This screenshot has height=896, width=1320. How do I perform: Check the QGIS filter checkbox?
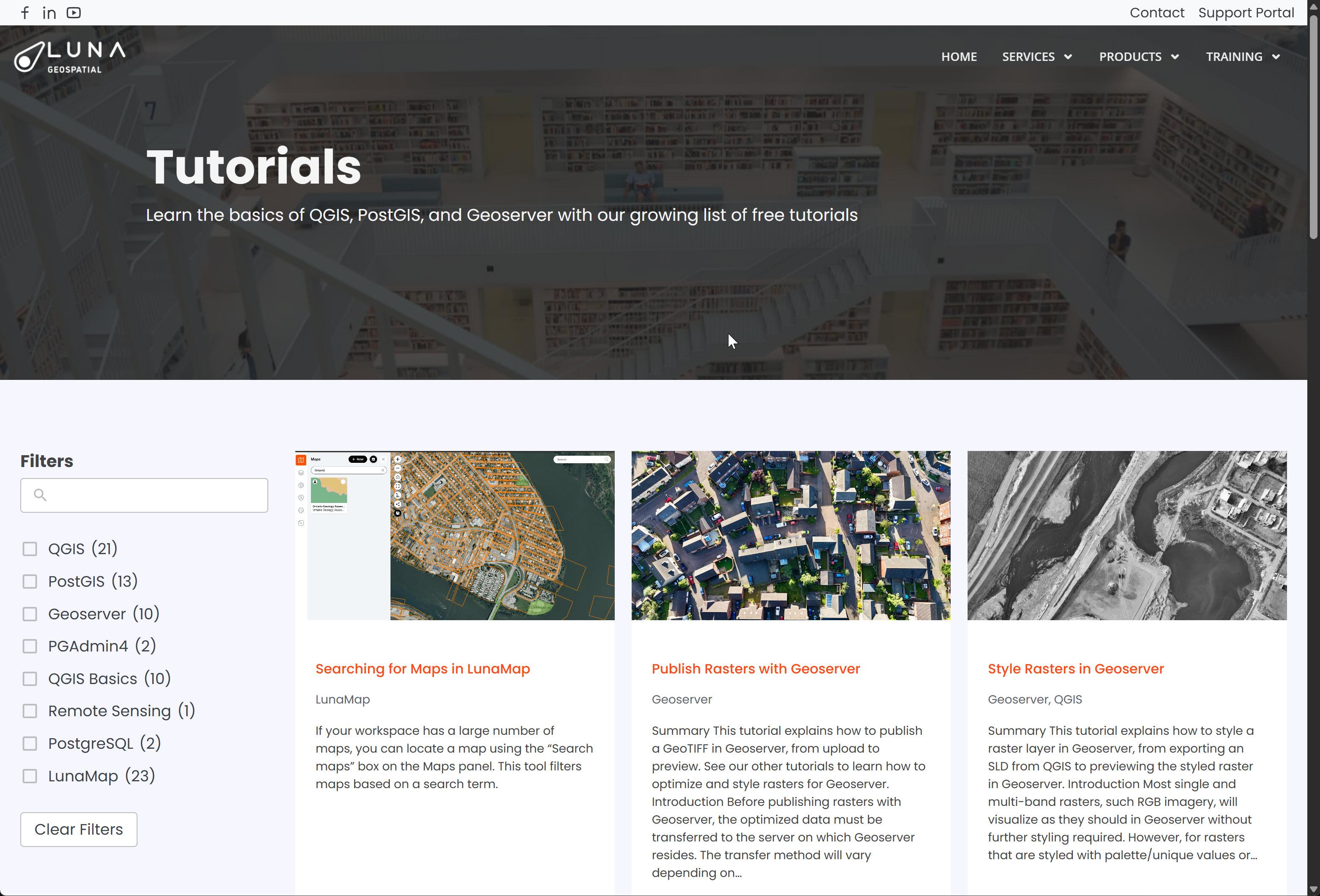click(30, 549)
